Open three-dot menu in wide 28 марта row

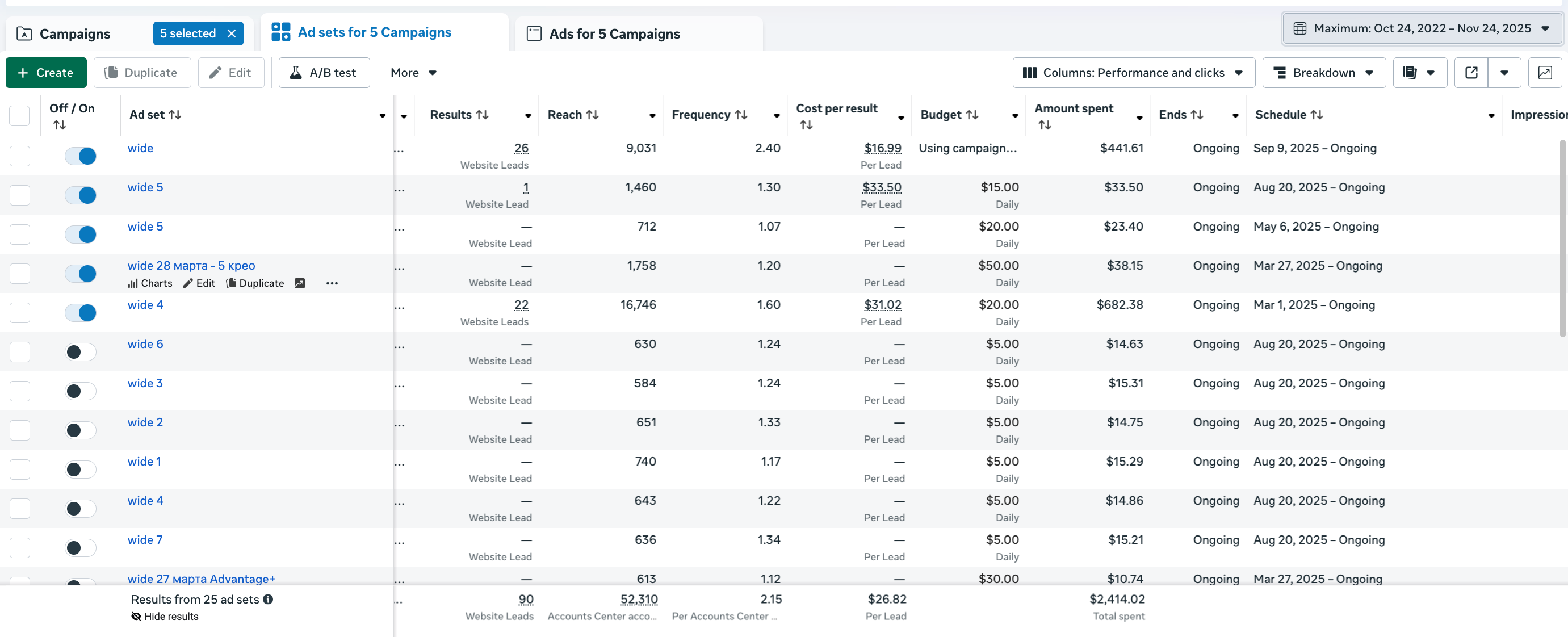[x=332, y=283]
